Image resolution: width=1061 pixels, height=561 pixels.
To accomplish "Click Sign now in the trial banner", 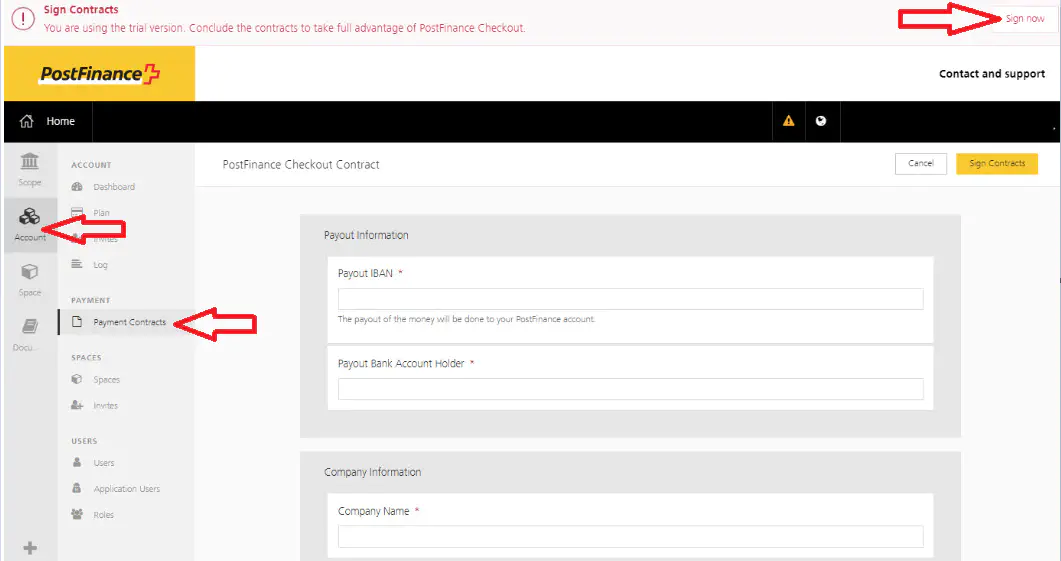I will point(1025,19).
